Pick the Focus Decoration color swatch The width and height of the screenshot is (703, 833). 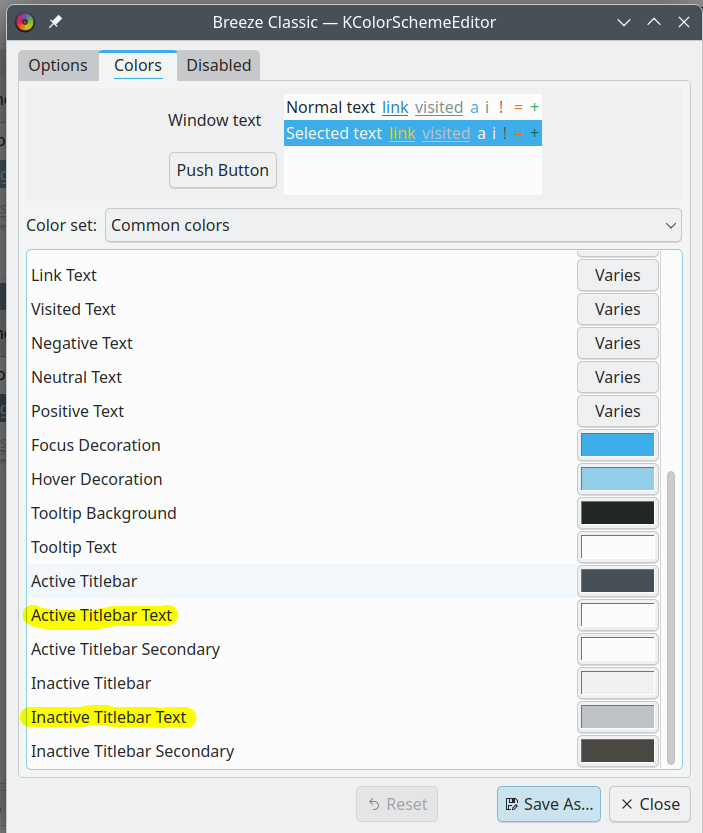click(618, 445)
